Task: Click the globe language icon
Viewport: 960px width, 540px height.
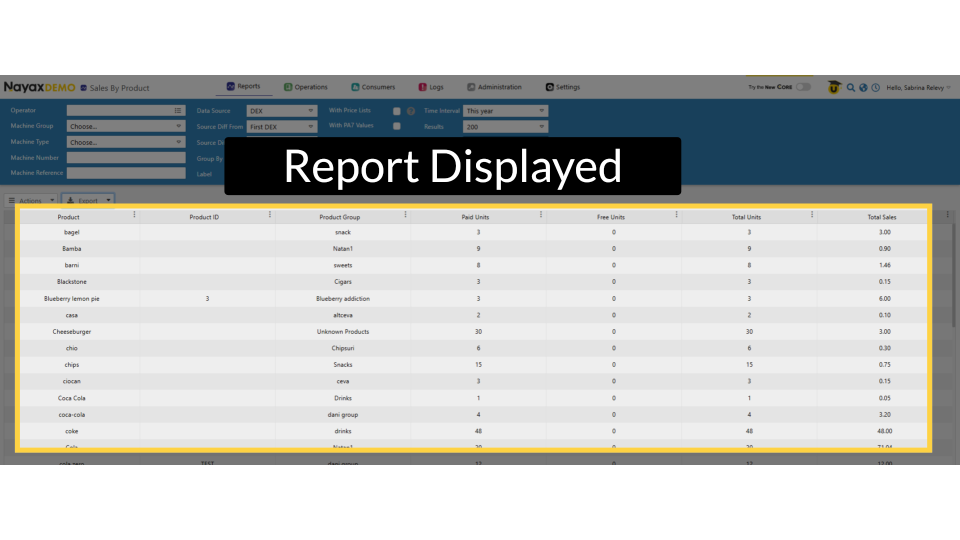Action: click(x=863, y=88)
